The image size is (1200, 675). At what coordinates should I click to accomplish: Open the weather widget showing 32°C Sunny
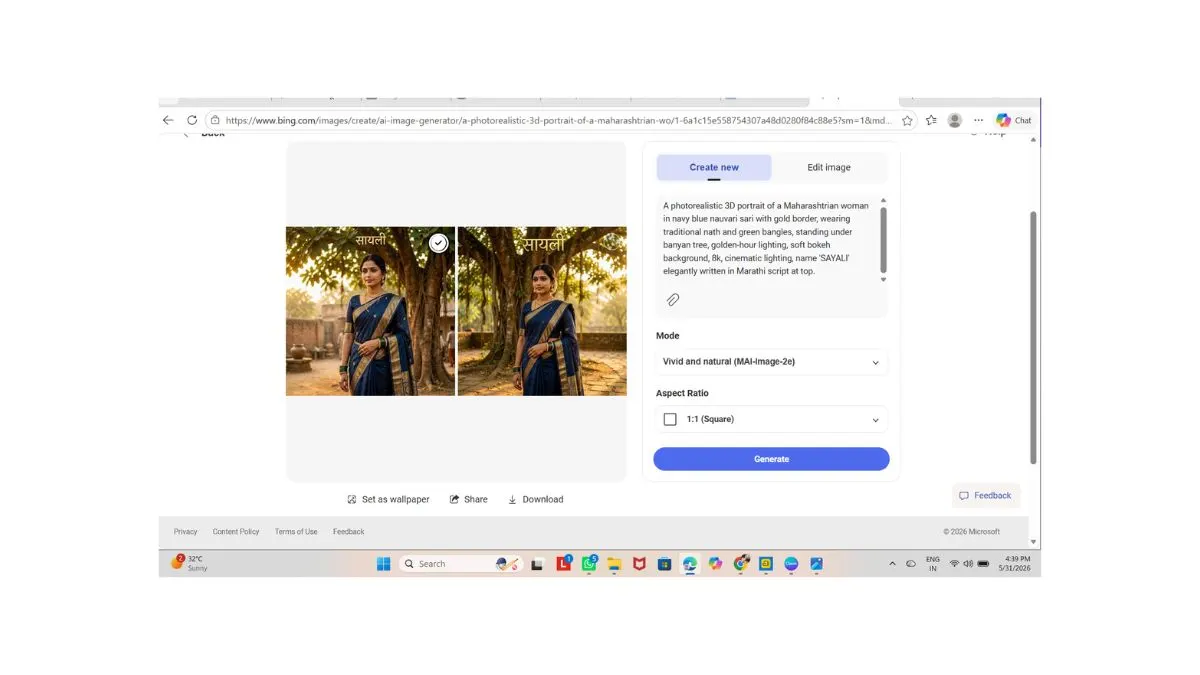point(189,563)
